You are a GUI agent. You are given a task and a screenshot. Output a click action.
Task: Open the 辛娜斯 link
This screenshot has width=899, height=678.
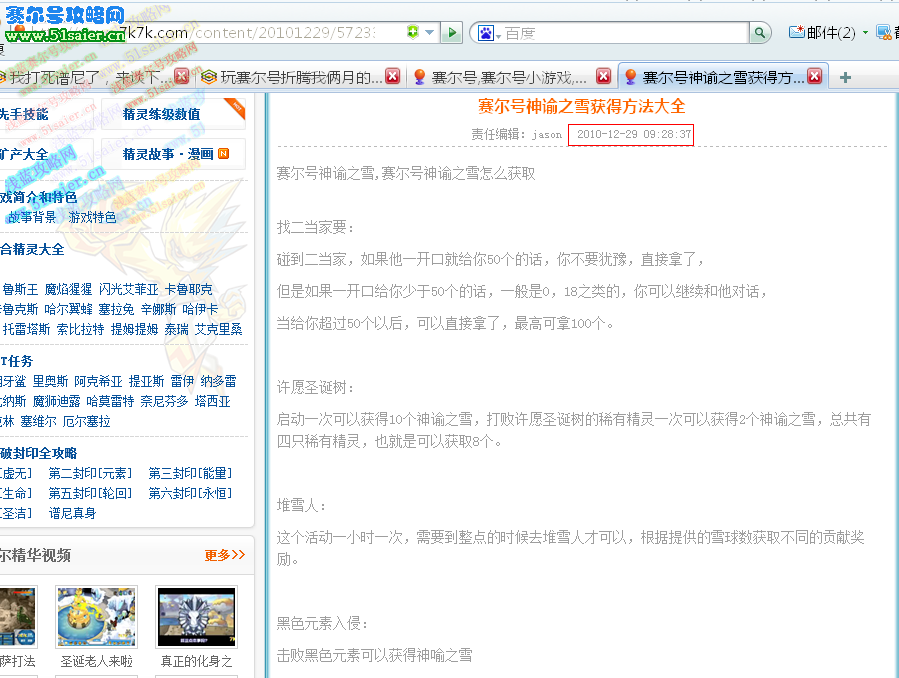pyautogui.click(x=158, y=309)
